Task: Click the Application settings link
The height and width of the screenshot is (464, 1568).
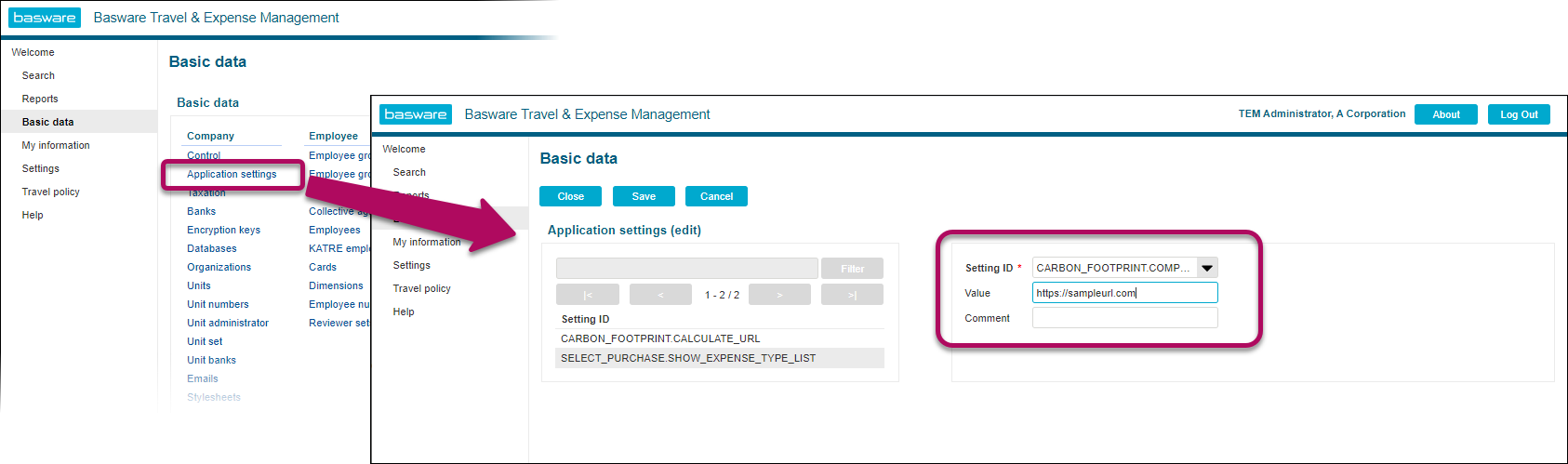Action: click(232, 174)
